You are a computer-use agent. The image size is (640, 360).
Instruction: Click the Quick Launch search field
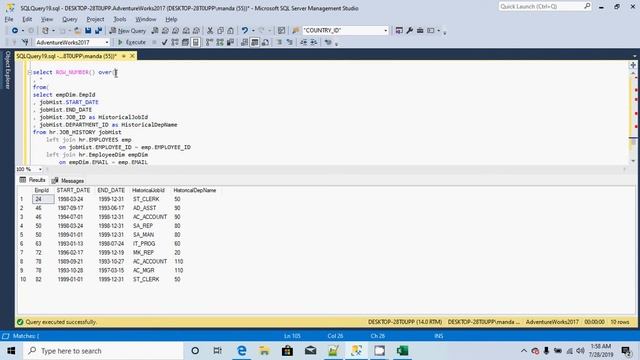click(x=545, y=7)
